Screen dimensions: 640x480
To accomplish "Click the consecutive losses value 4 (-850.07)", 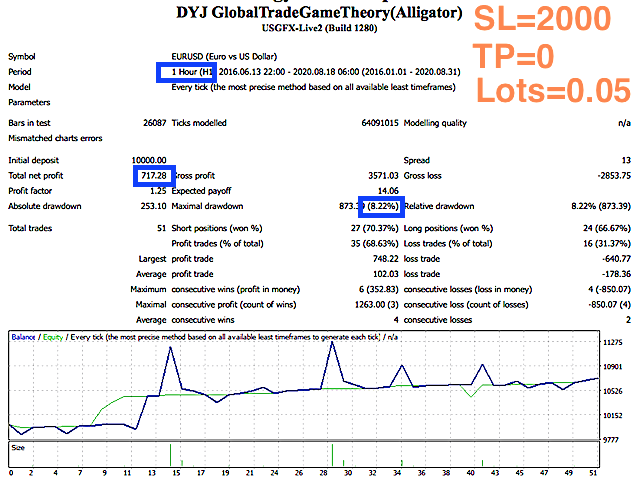I will (609, 289).
